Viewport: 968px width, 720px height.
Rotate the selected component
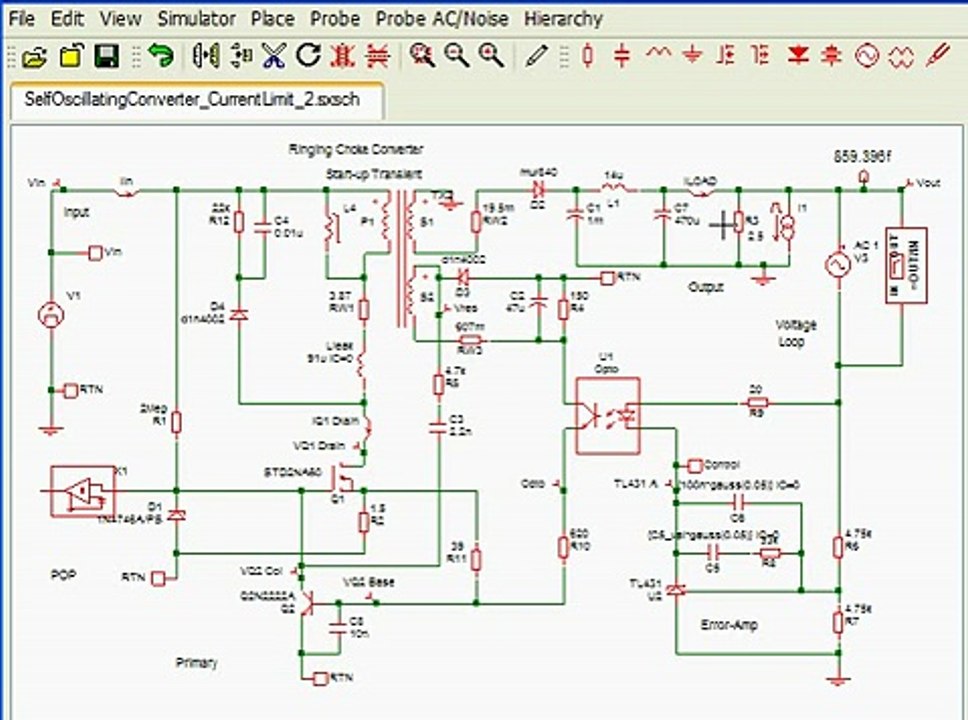[x=308, y=56]
